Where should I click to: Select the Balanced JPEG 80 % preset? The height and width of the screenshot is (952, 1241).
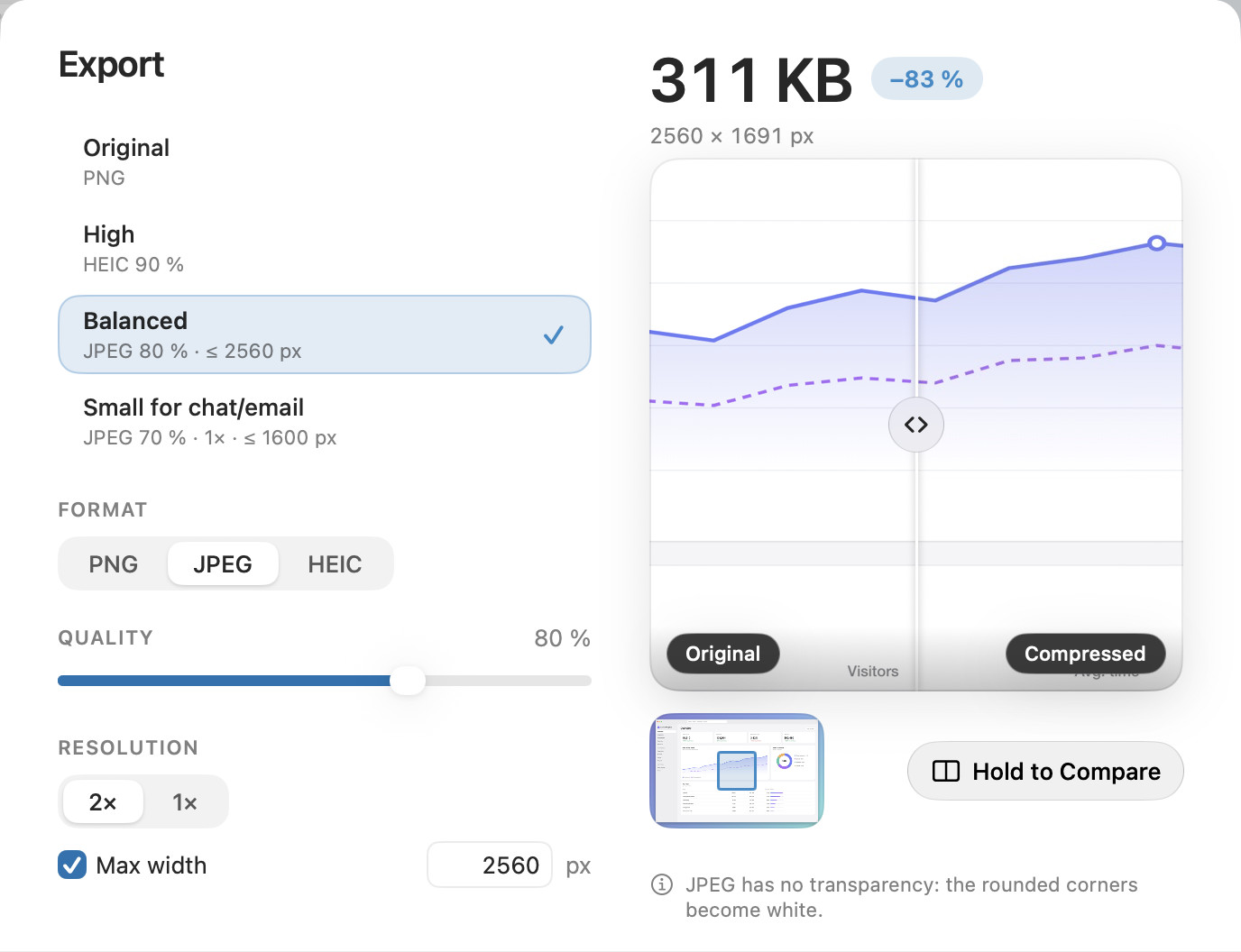point(324,334)
